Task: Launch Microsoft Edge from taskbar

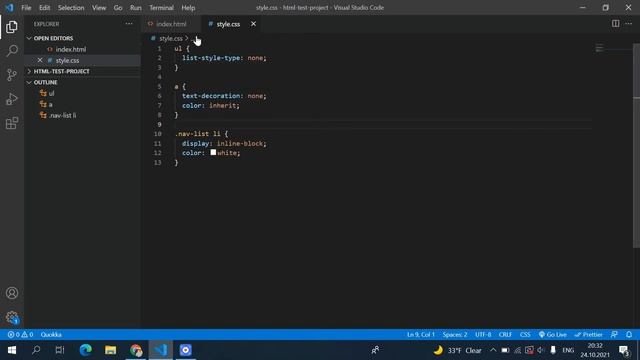Action: point(86,350)
